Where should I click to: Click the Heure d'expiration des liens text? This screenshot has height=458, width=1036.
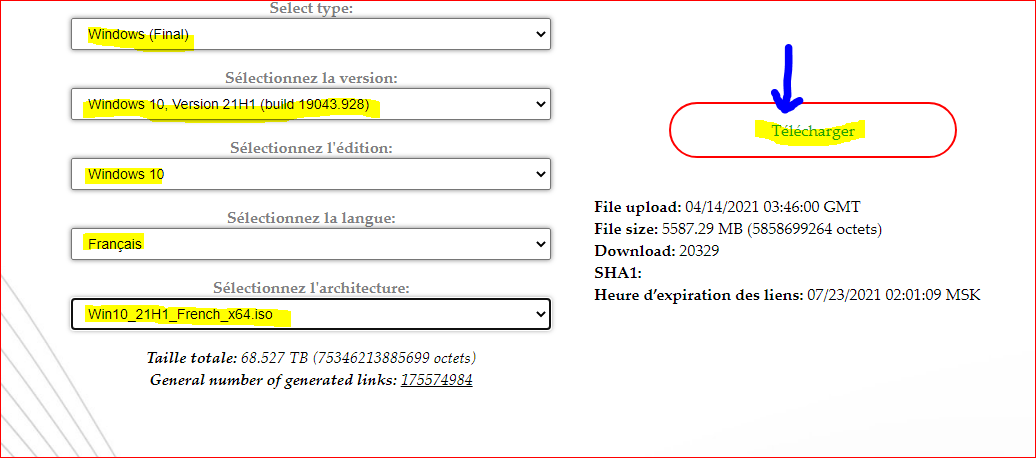788,295
